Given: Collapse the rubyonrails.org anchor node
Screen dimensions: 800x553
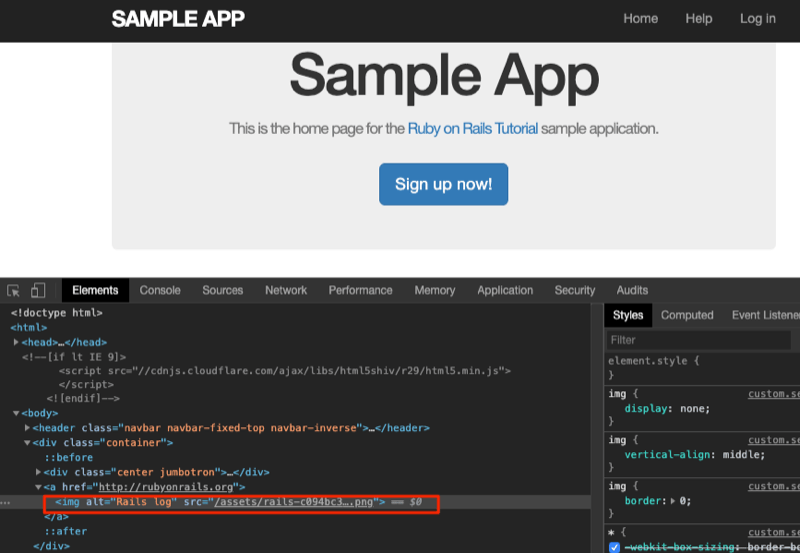Looking at the screenshot, I should (38, 487).
